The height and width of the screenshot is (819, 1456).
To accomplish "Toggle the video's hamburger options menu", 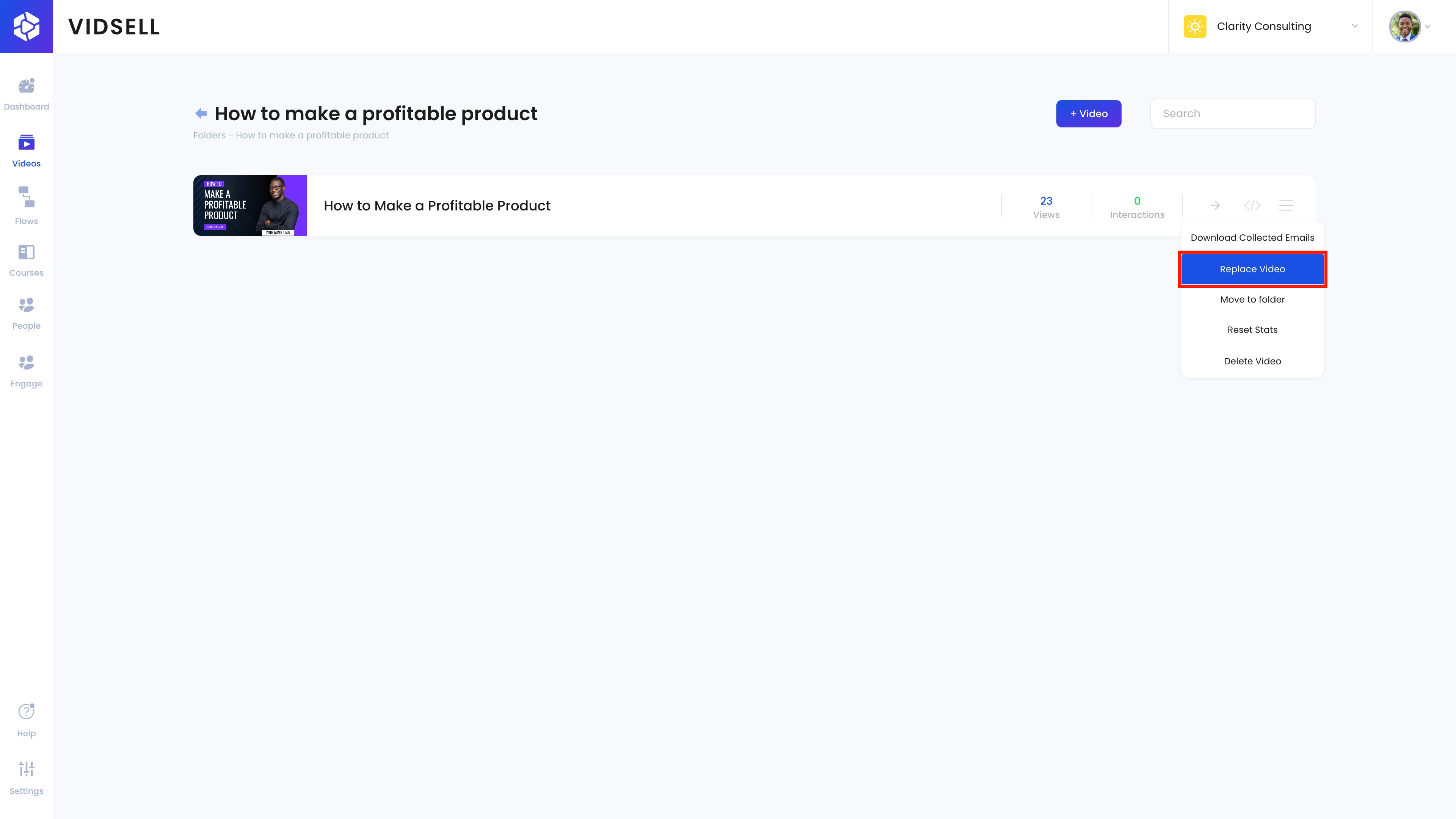I will pyautogui.click(x=1286, y=206).
